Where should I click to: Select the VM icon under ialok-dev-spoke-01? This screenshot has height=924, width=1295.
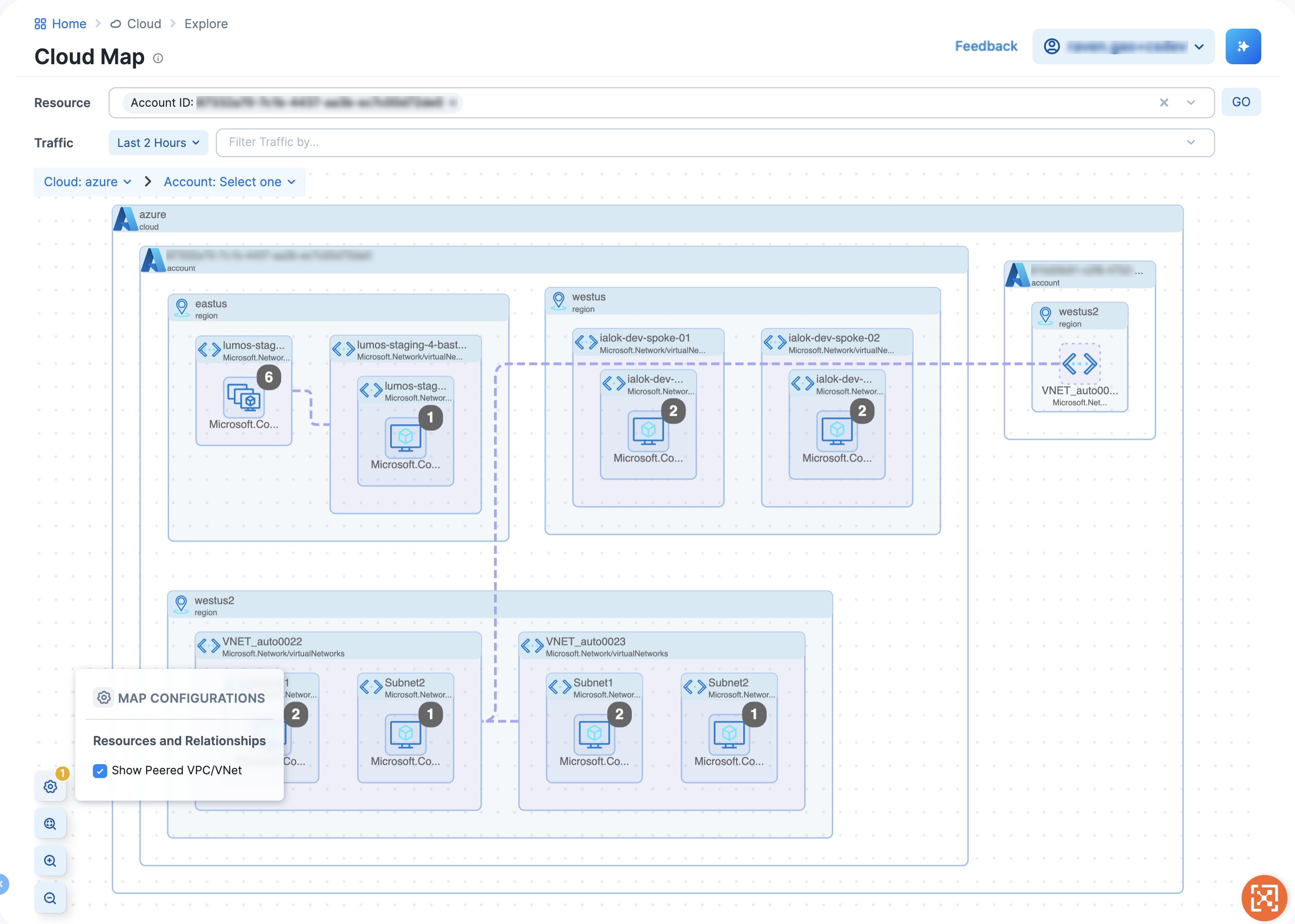648,431
